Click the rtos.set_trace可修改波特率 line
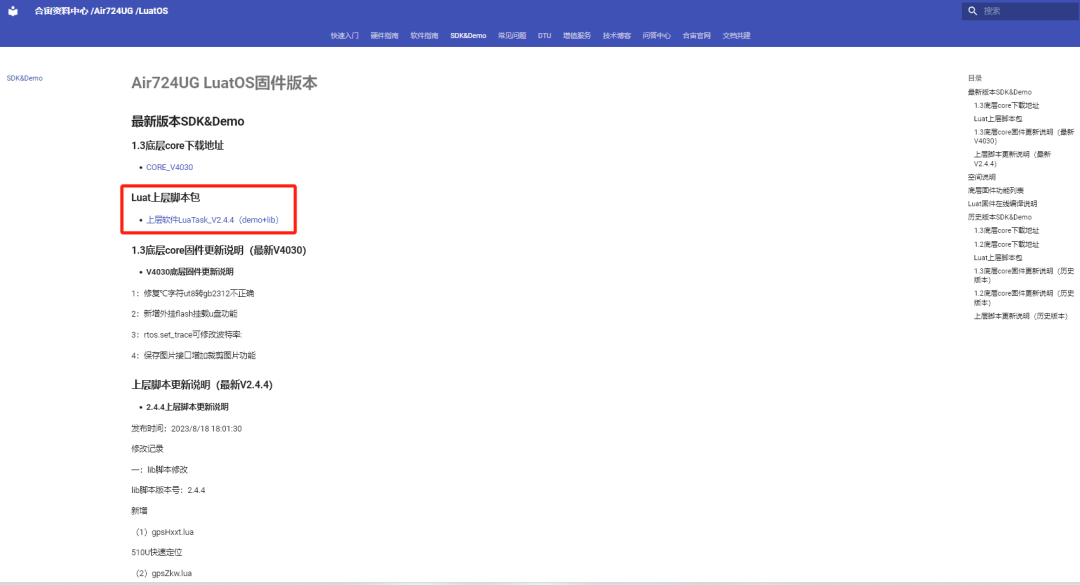The height and width of the screenshot is (585, 1080). pyautogui.click(x=187, y=335)
